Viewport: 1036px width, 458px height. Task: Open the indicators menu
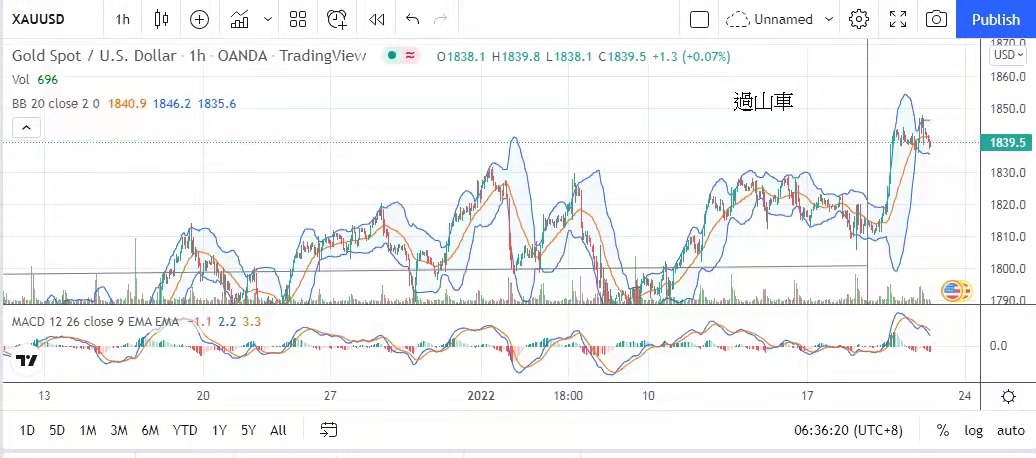240,19
